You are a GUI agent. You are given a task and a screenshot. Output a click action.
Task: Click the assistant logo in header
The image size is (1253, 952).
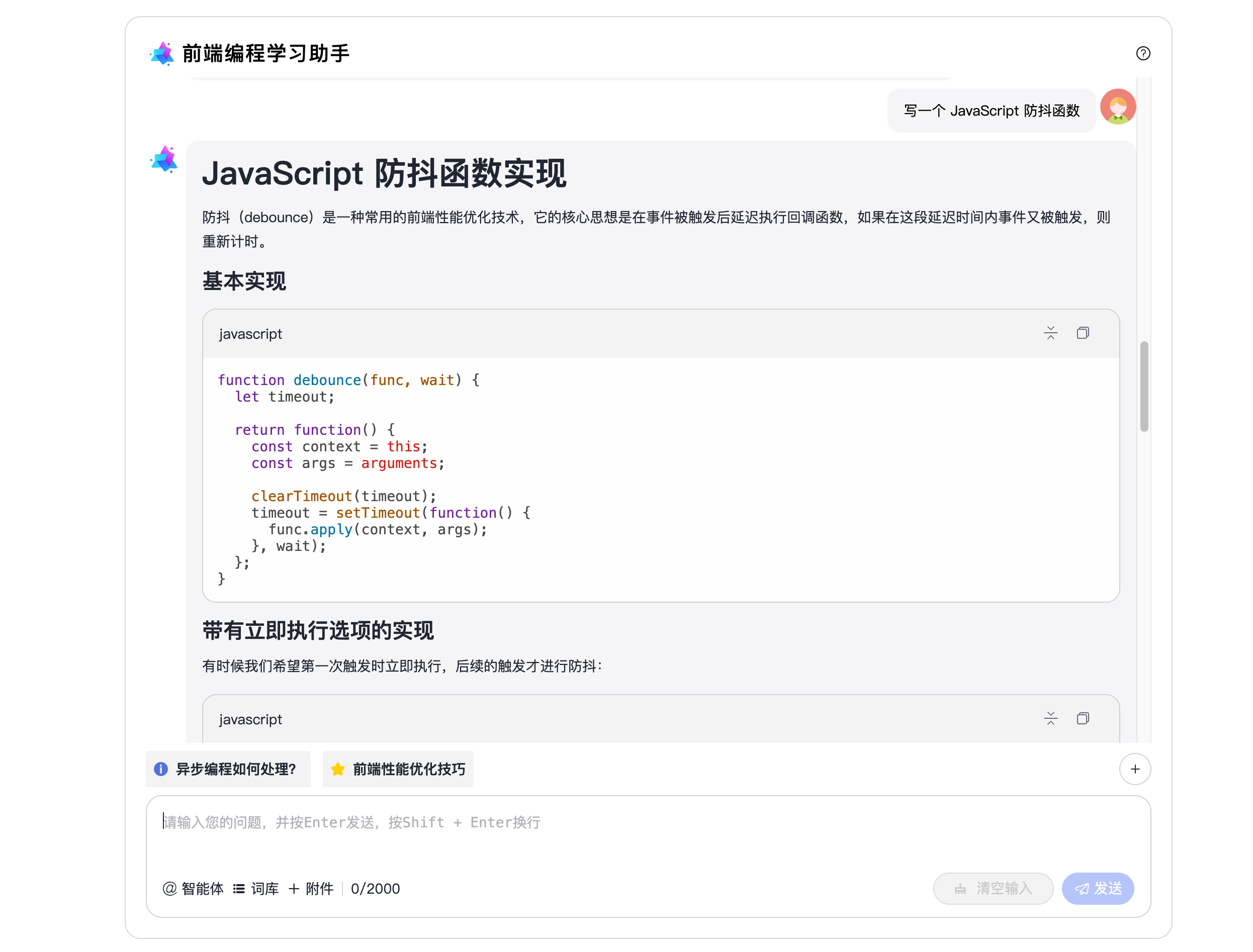click(162, 54)
